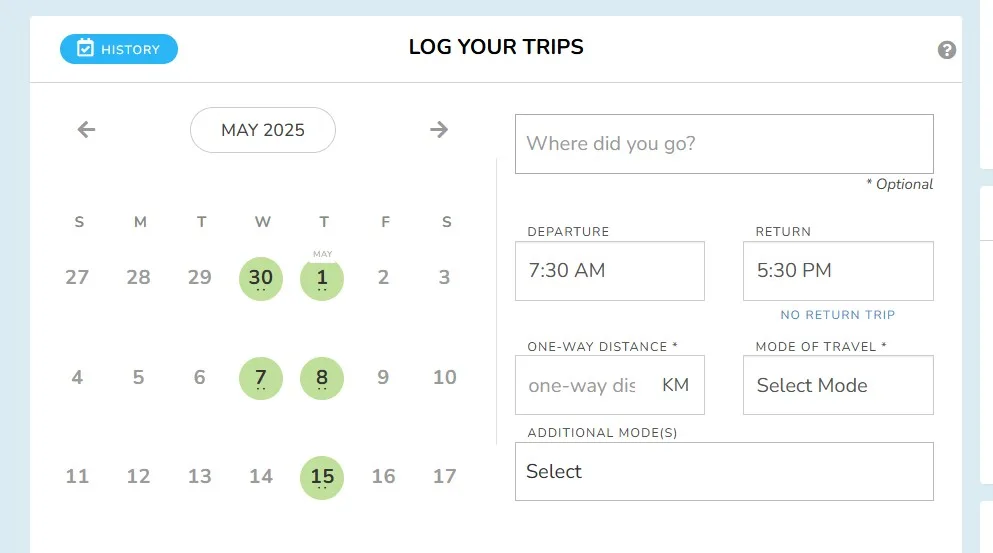993x553 pixels.
Task: Select highlighted date April 30
Action: pyautogui.click(x=261, y=279)
